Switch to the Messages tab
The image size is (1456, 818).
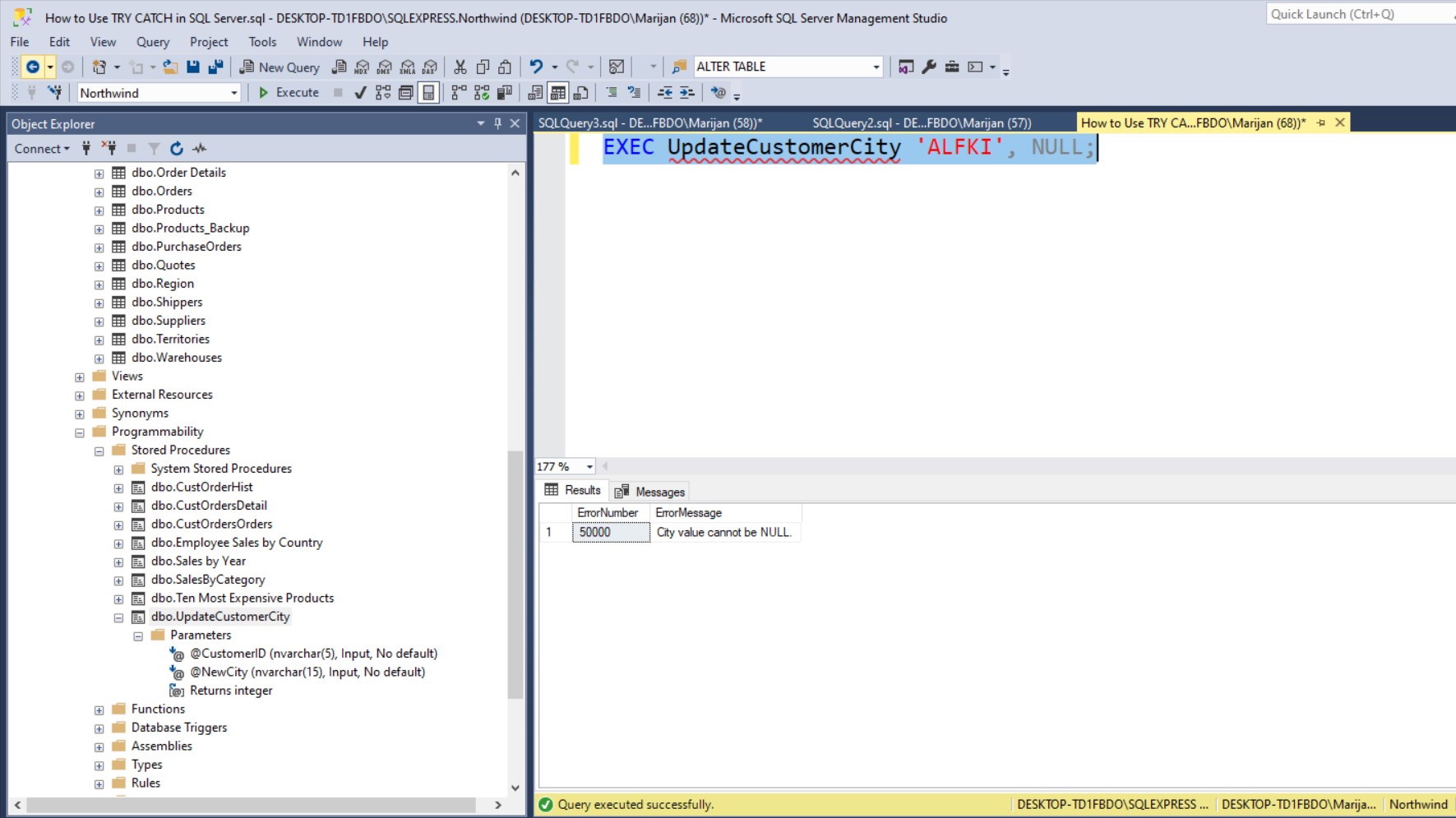click(650, 492)
